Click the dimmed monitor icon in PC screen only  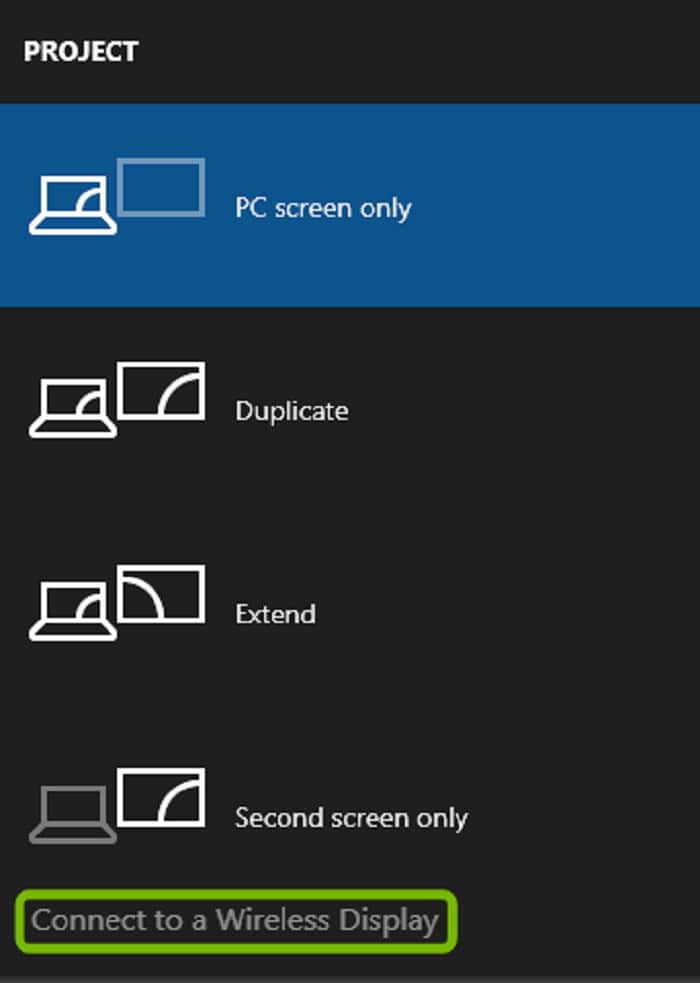pyautogui.click(x=161, y=187)
